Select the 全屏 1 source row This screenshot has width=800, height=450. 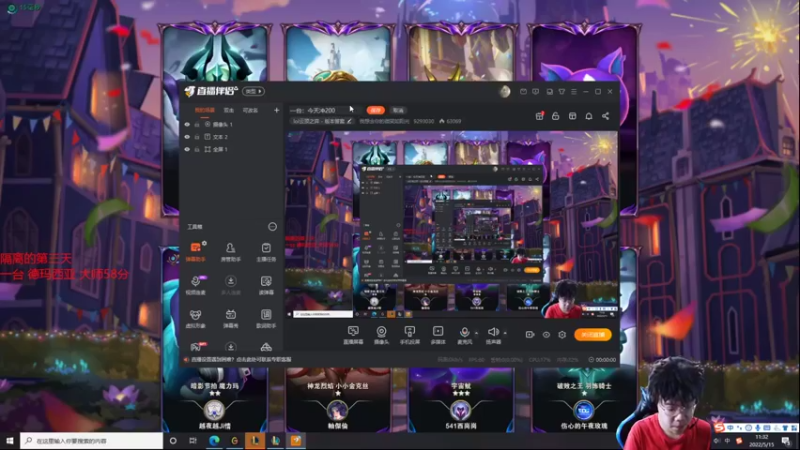pos(231,149)
